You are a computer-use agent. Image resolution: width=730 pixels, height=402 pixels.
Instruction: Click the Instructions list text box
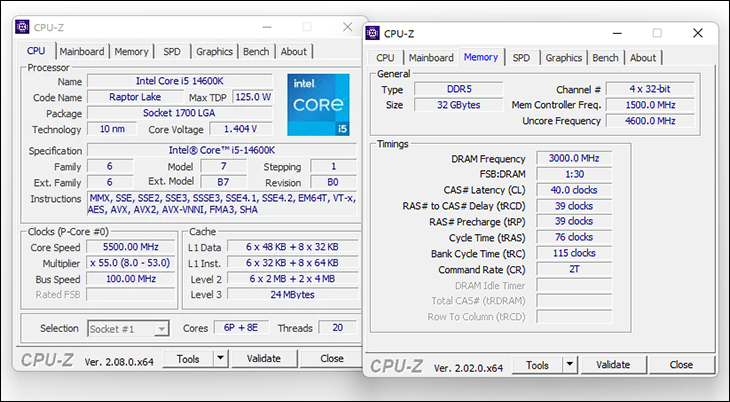(x=222, y=204)
